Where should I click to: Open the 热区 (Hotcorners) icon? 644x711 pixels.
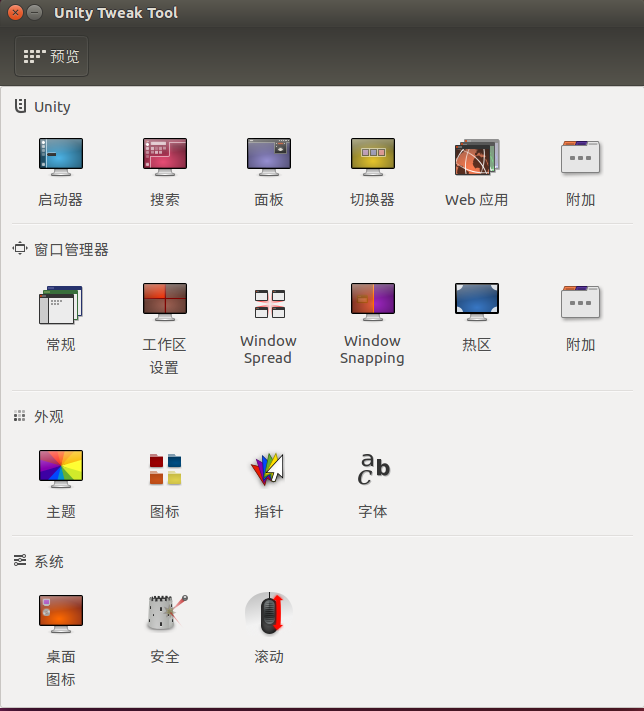[477, 303]
